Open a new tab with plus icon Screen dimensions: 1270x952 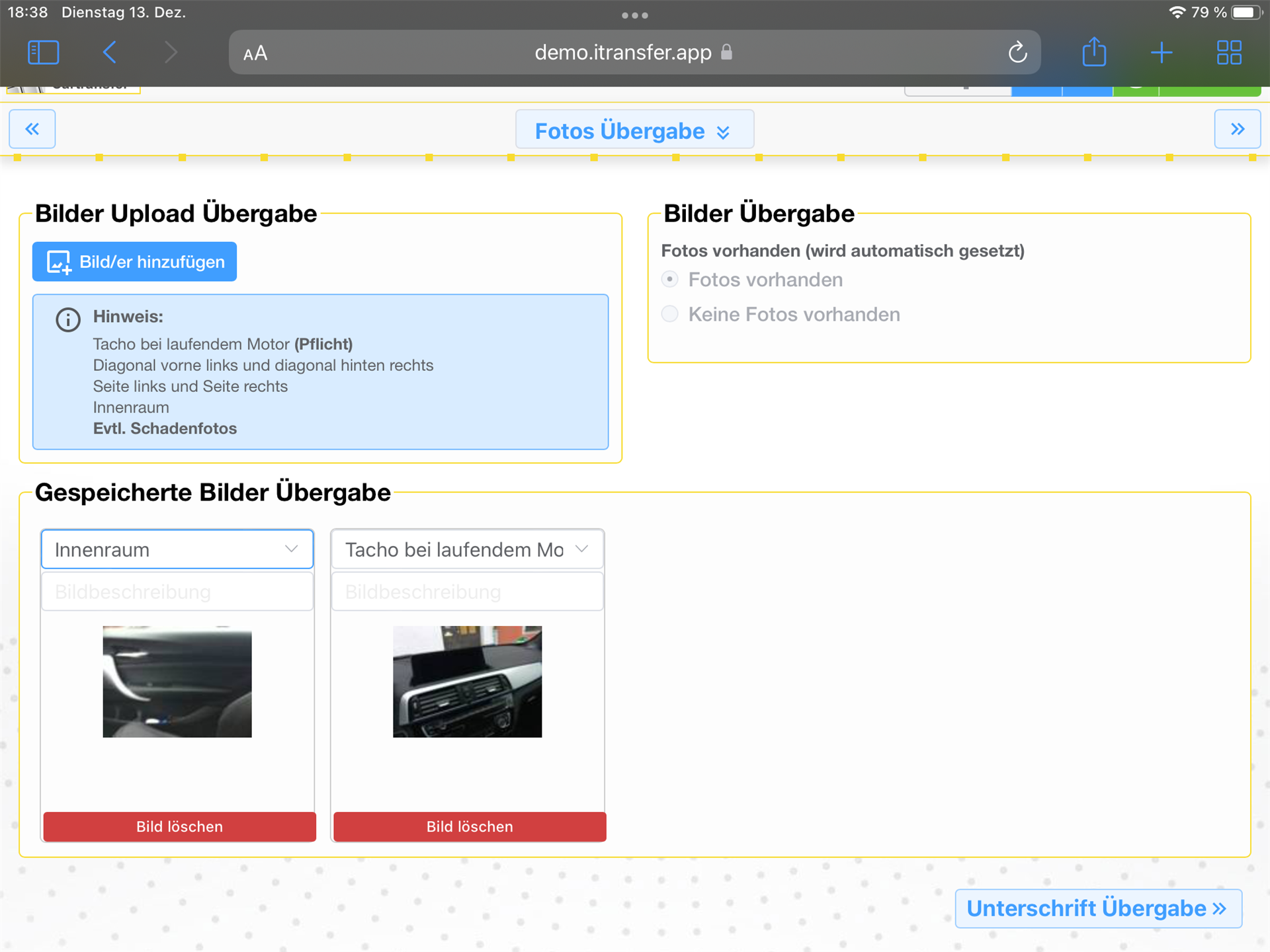coord(1162,52)
